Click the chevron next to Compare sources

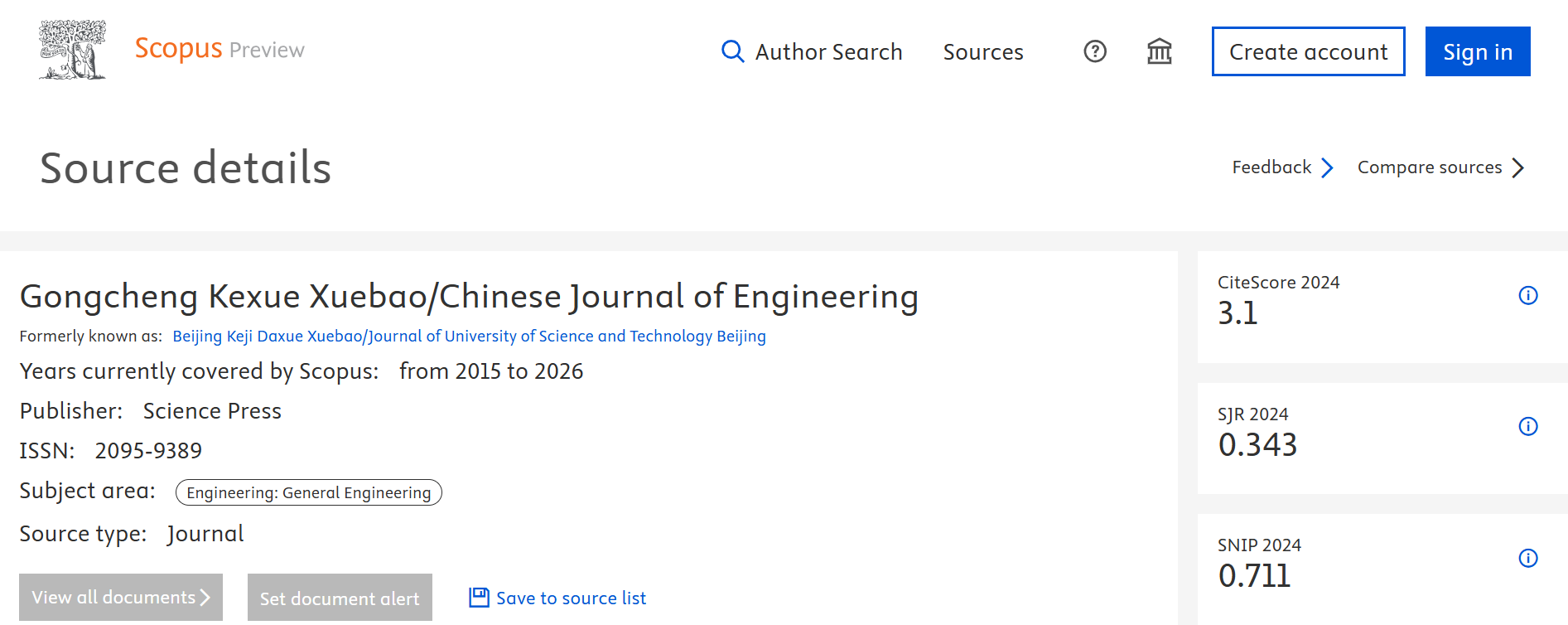(1517, 168)
